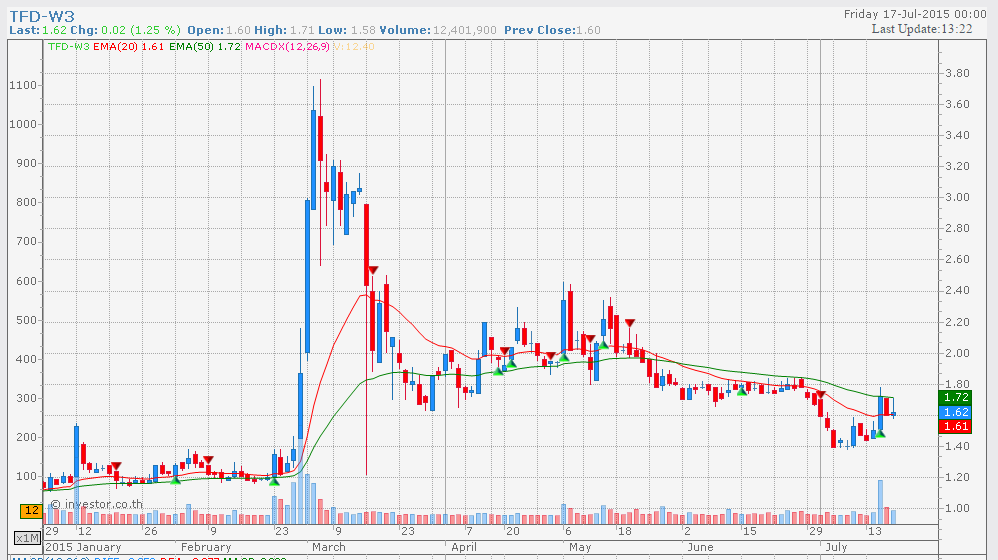
Task: Click the Friday 17-Jul-2015 00:00 date
Action: tap(915, 14)
